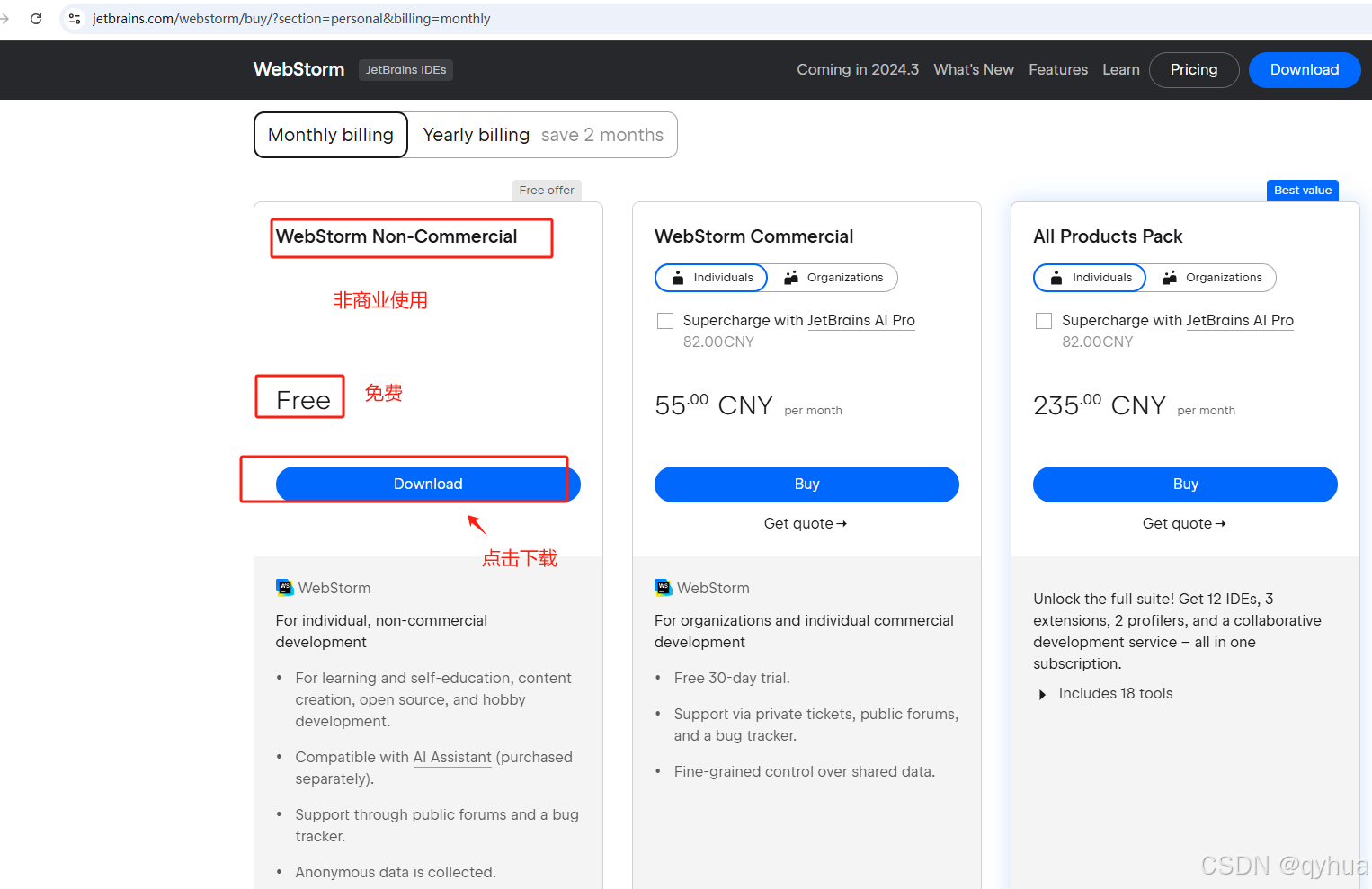1372x889 pixels.
Task: Click the 235.00 CNY price text
Action: [1100, 405]
